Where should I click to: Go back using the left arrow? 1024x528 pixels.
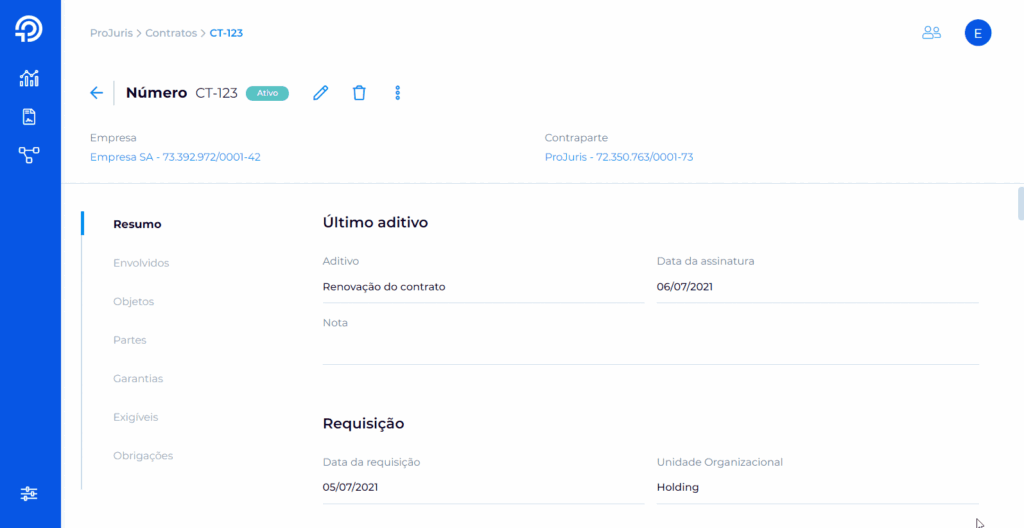(96, 93)
